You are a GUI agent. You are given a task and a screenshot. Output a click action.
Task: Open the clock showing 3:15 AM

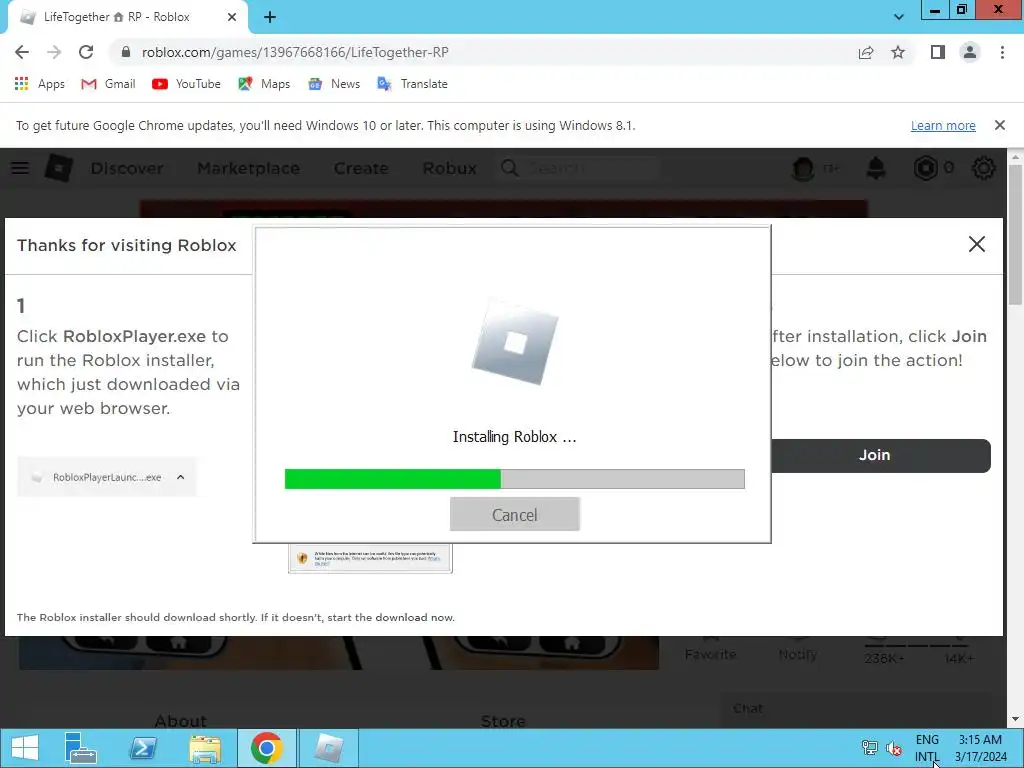[x=980, y=748]
